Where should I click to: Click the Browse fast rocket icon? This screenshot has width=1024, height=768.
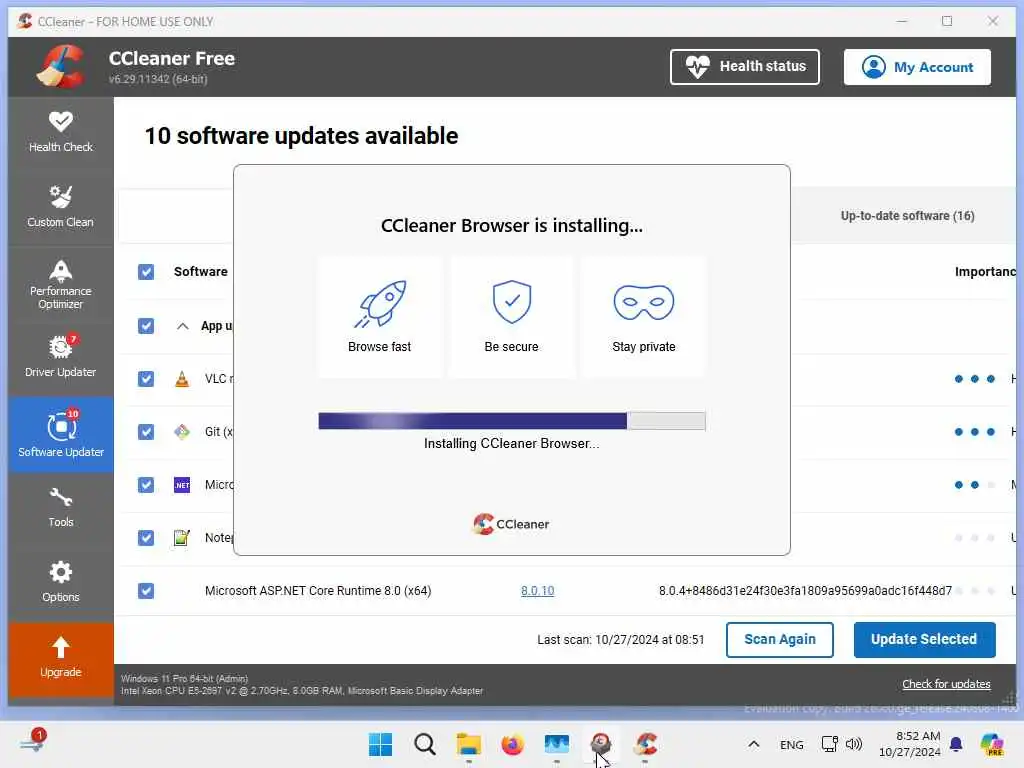tap(379, 304)
